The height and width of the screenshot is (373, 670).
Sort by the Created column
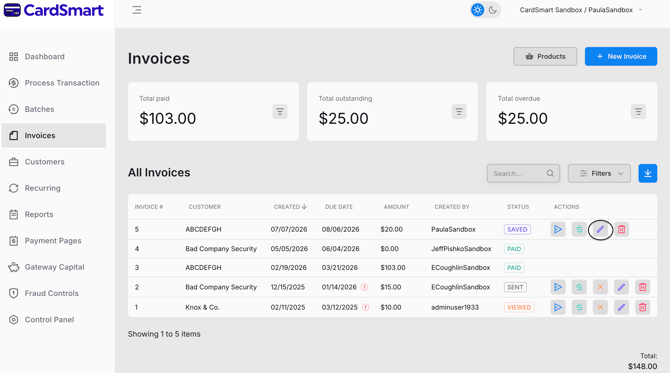[291, 207]
